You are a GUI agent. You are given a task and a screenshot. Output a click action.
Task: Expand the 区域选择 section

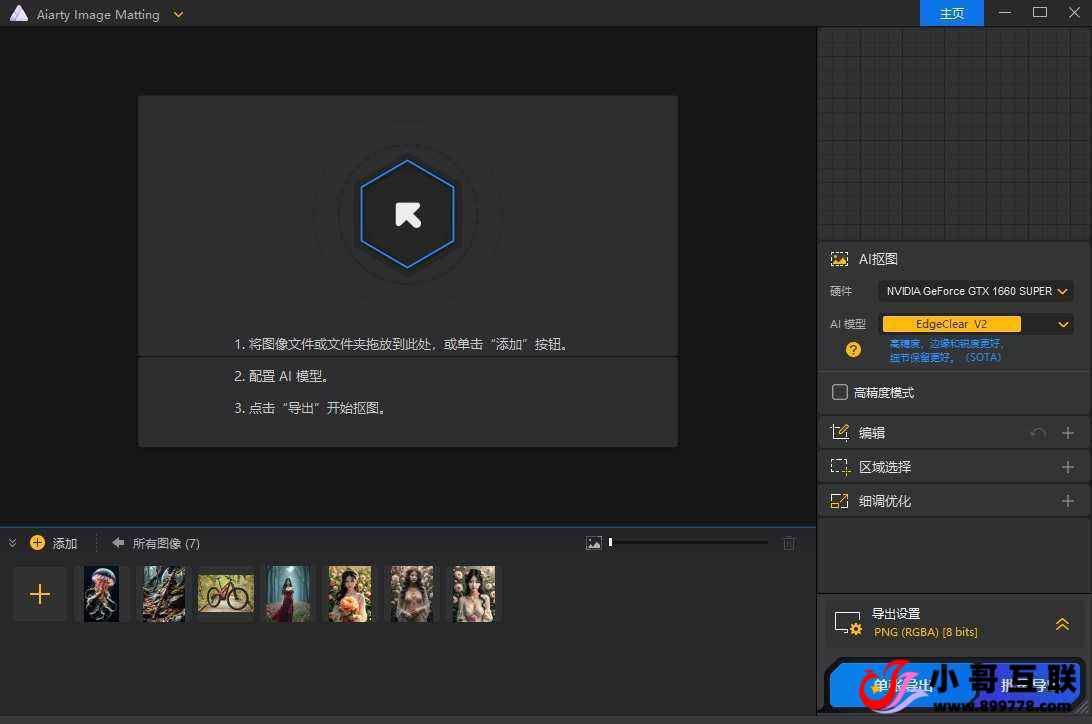[x=1067, y=467]
